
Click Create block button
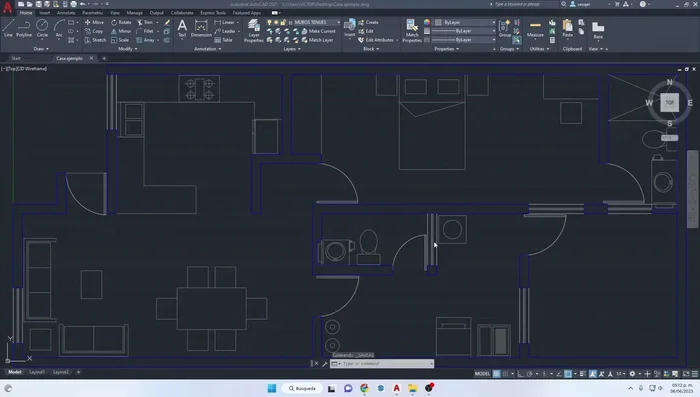point(368,22)
